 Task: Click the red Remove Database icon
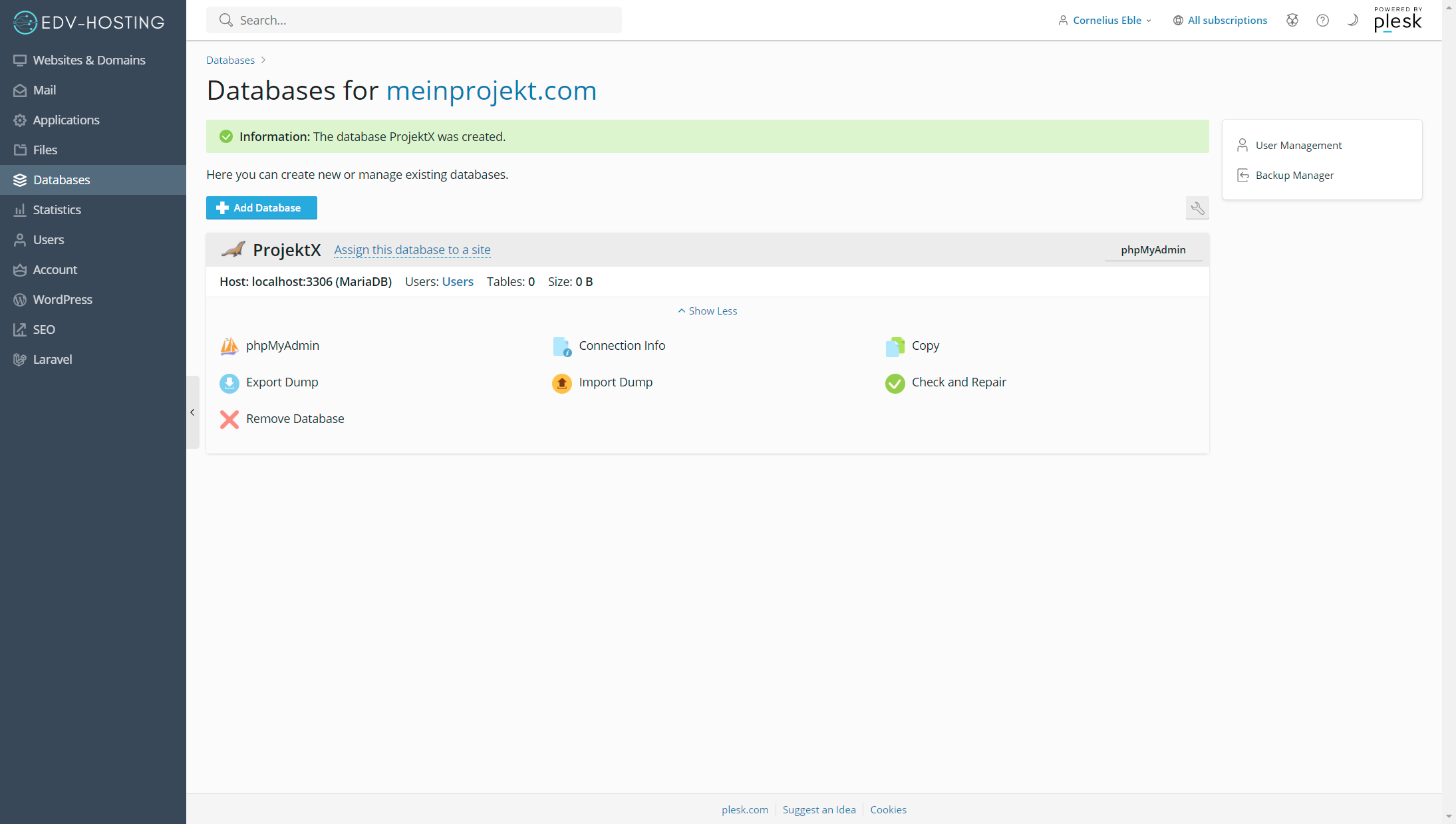pyautogui.click(x=229, y=420)
